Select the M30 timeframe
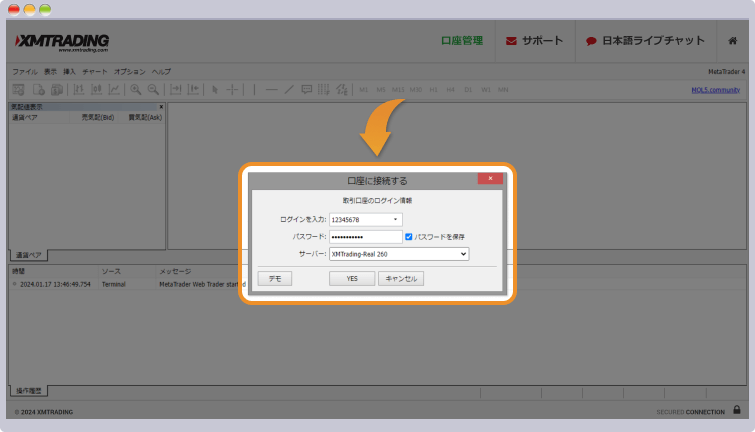755x432 pixels. coord(416,90)
